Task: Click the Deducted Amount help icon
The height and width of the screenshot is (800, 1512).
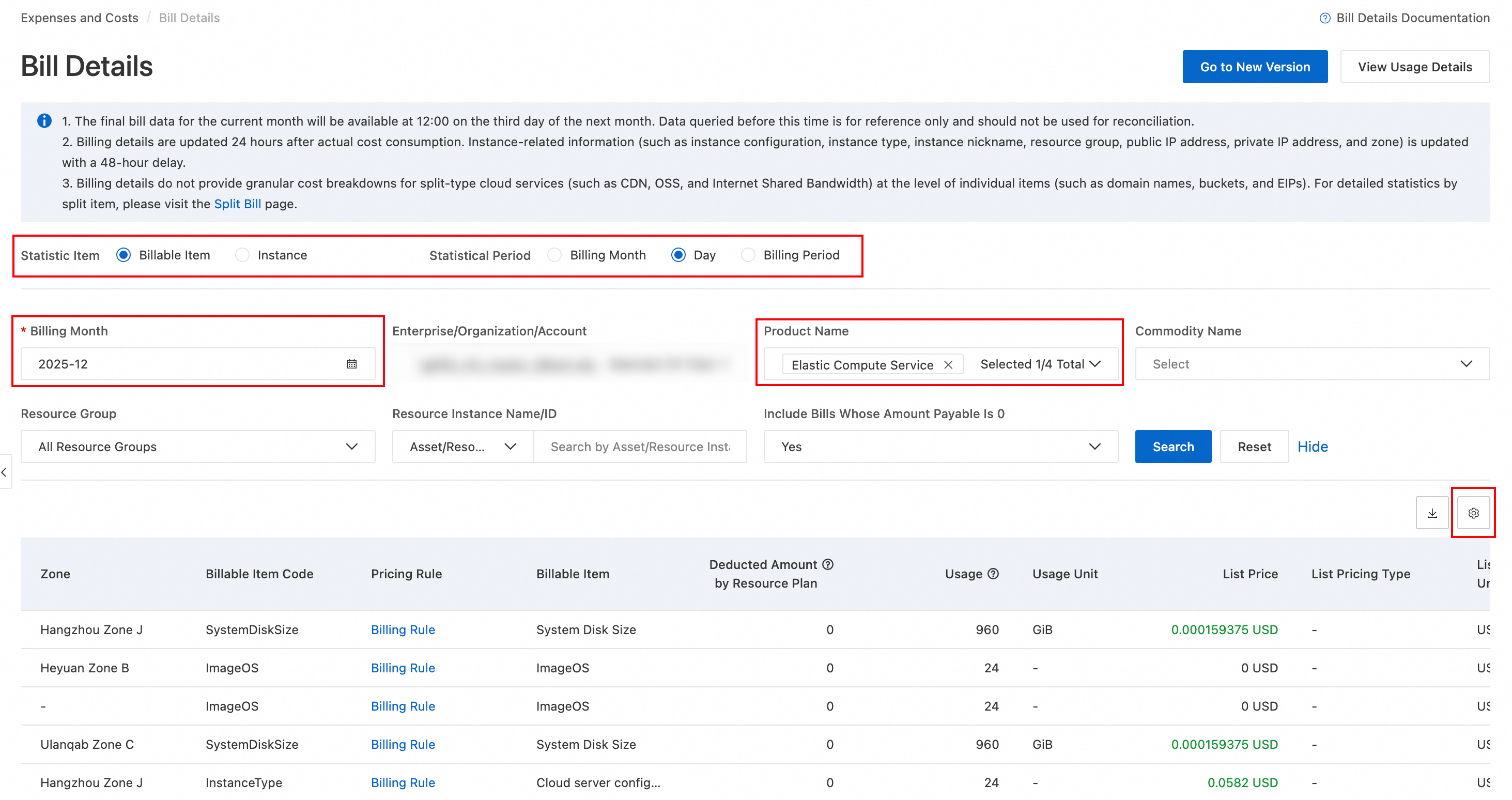Action: [x=828, y=564]
